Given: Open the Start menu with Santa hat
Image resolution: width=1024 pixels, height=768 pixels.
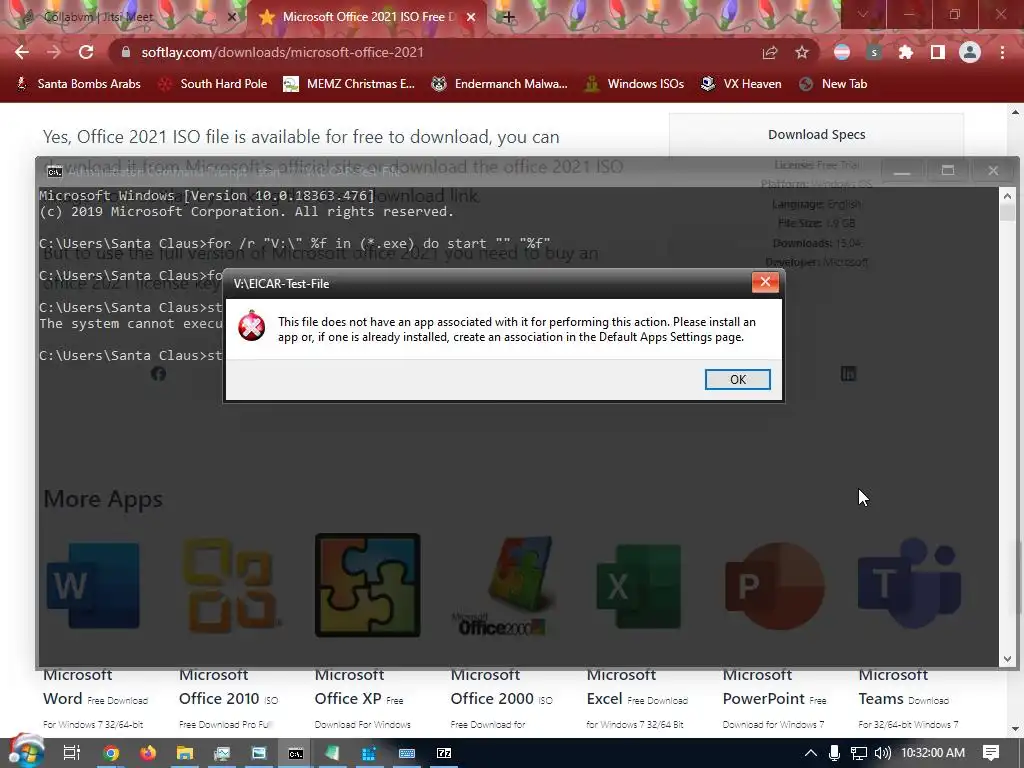Looking at the screenshot, I should click(x=25, y=752).
